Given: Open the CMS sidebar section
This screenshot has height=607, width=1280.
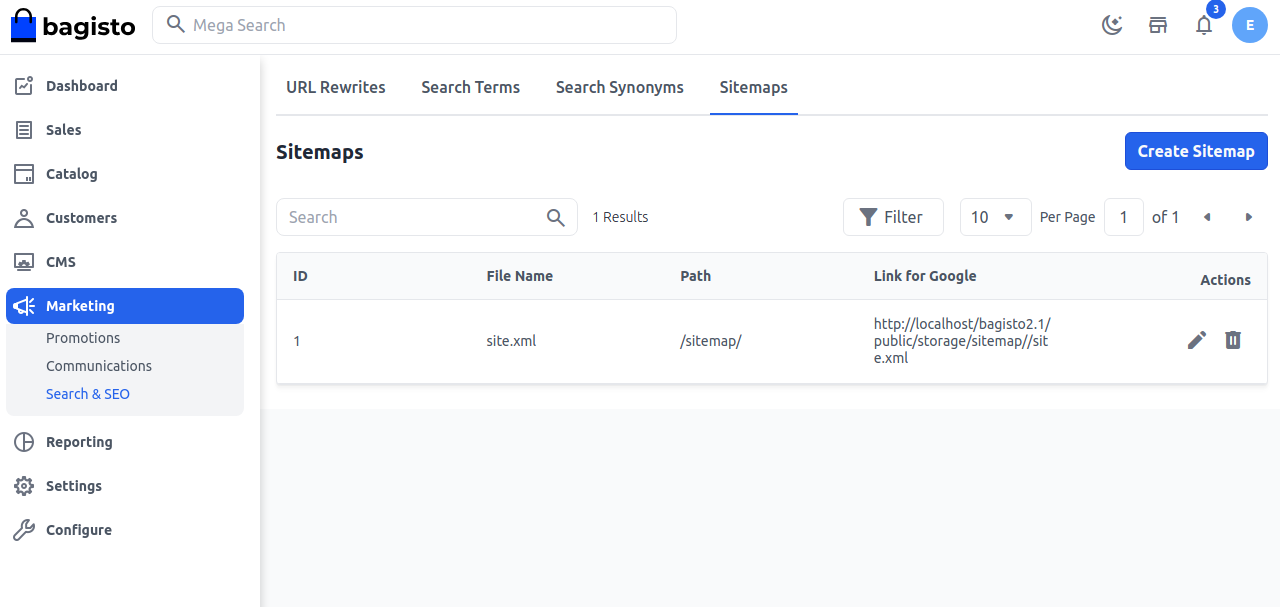Looking at the screenshot, I should click(23, 261).
